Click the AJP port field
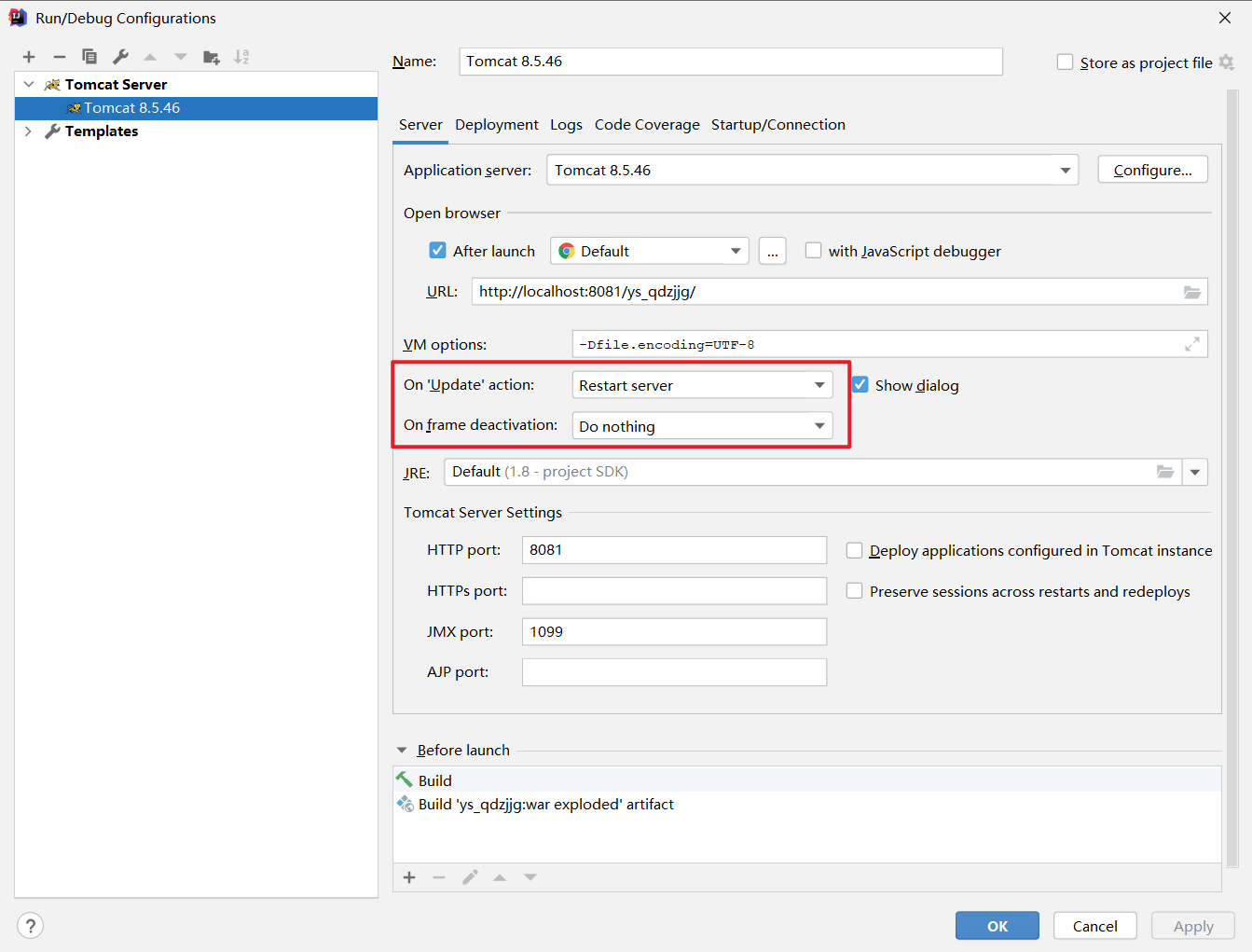 (674, 672)
